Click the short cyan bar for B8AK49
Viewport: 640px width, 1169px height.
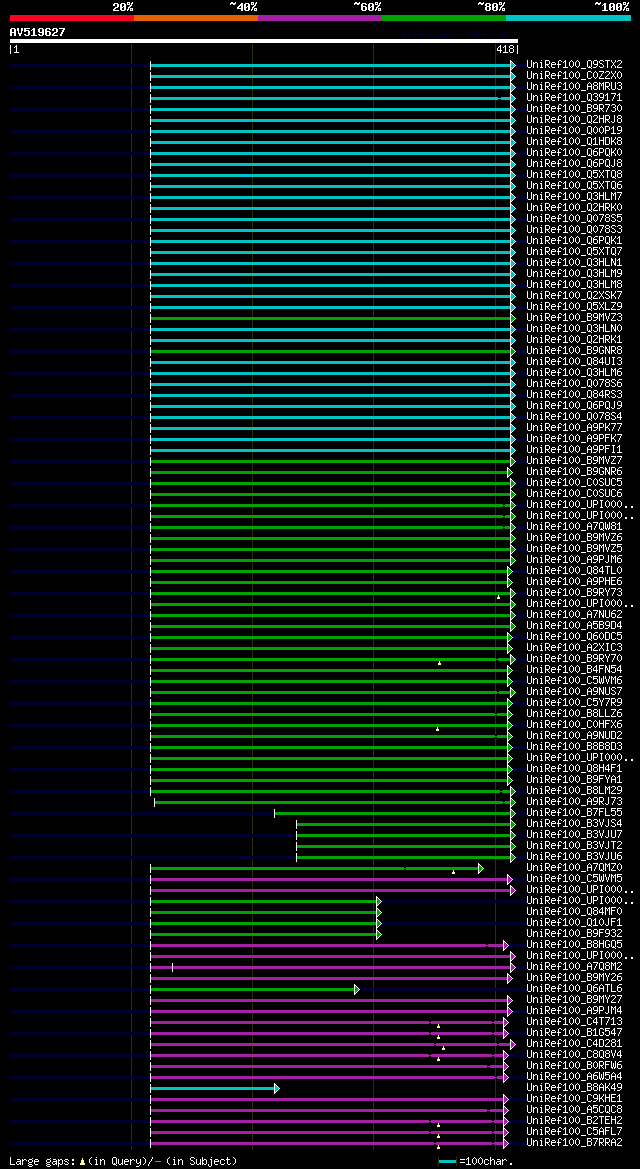coord(215,1088)
